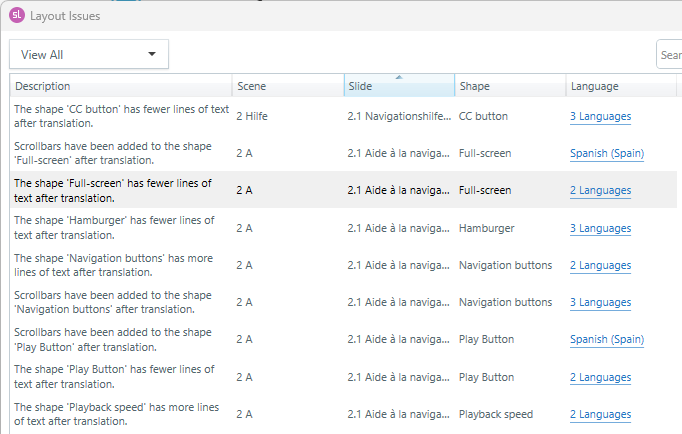Open Spanish (Spain) link for Full-screen scrollbars issue
Image resolution: width=682 pixels, height=434 pixels.
click(x=607, y=153)
